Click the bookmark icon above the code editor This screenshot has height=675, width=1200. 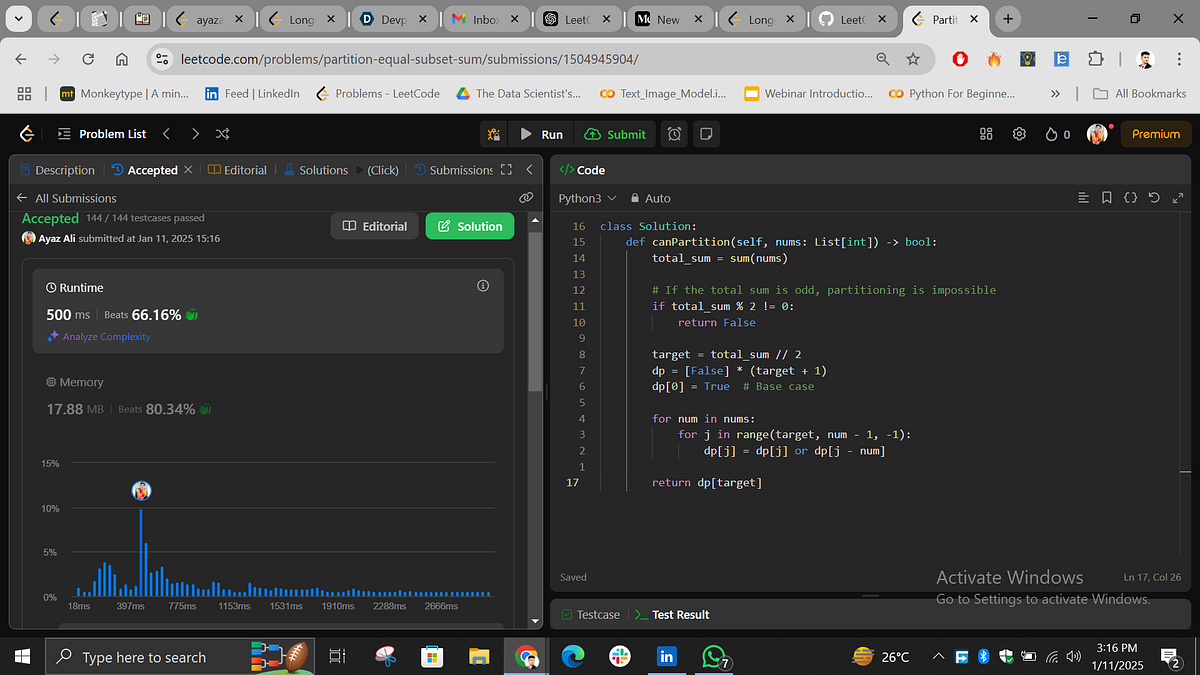pyautogui.click(x=1107, y=198)
